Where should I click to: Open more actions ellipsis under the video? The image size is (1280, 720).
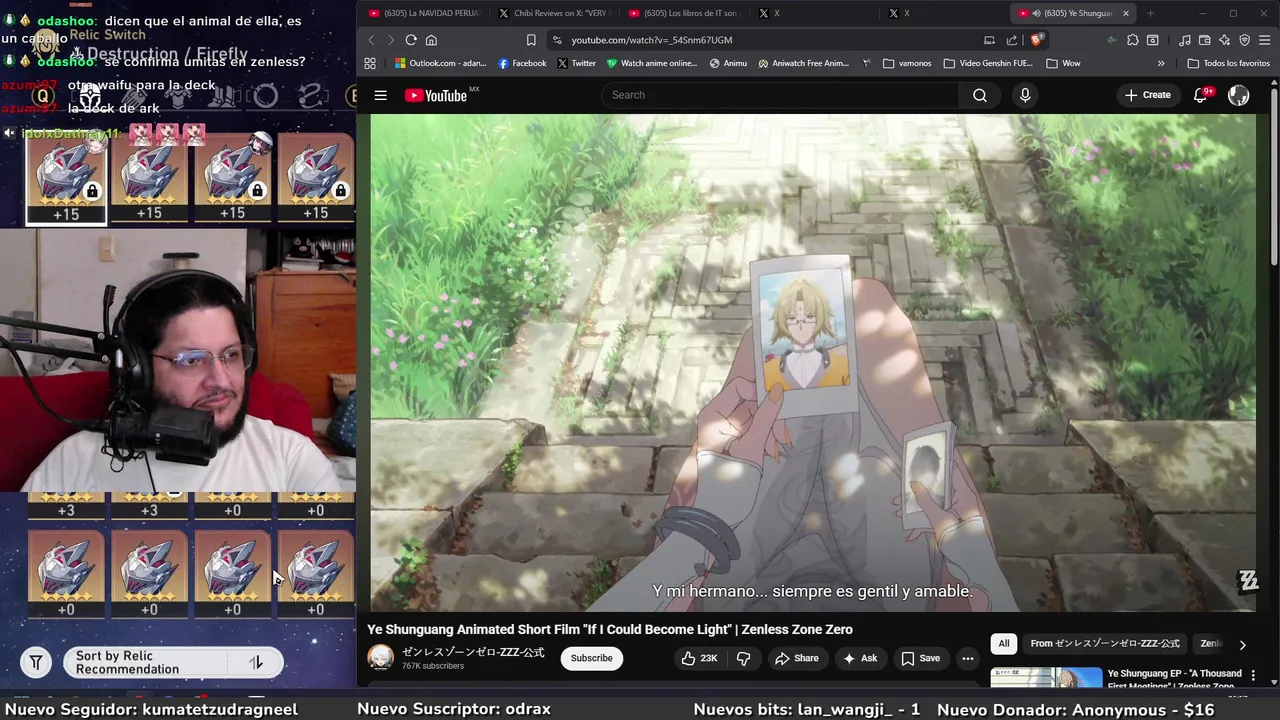tap(967, 658)
